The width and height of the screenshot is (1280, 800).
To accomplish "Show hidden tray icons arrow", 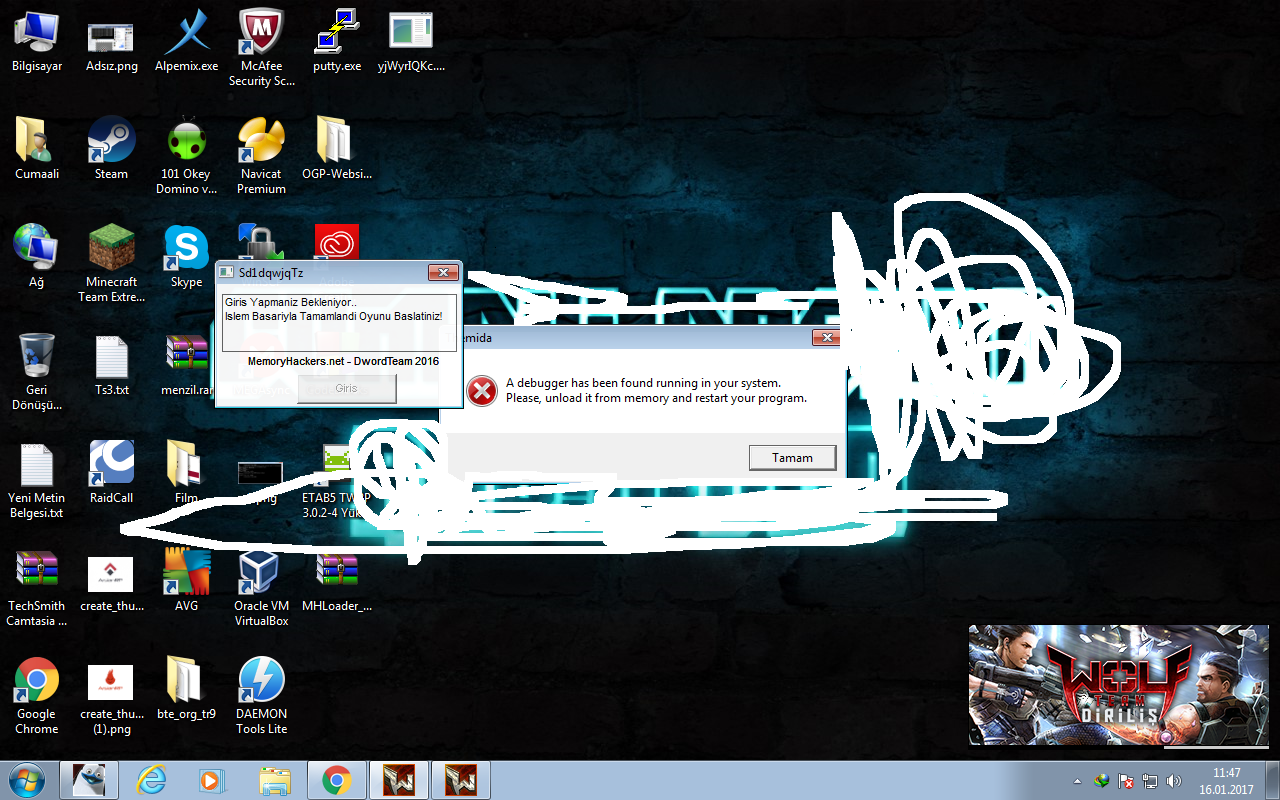I will pyautogui.click(x=1077, y=781).
